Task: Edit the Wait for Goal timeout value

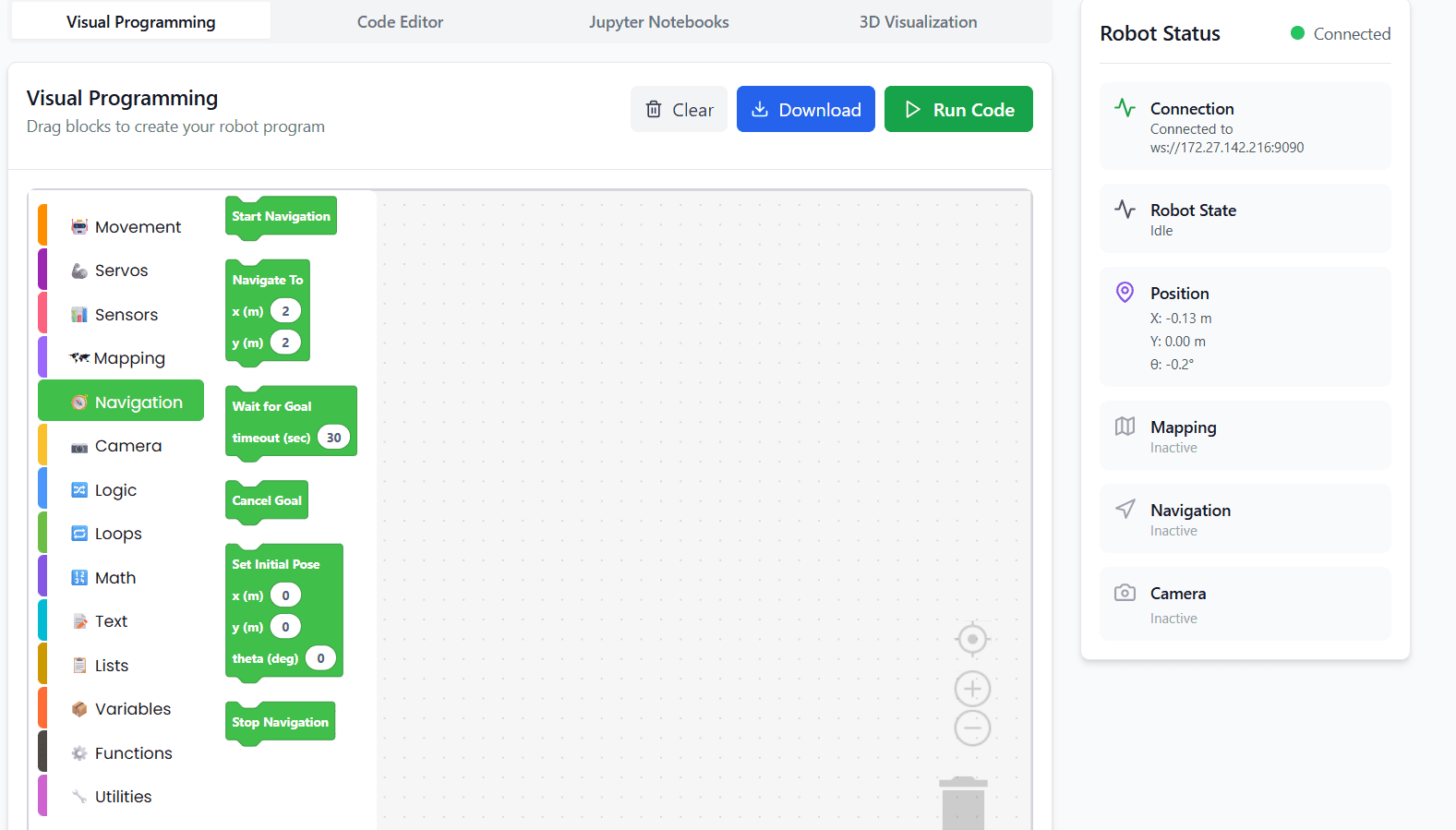Action: pos(333,438)
